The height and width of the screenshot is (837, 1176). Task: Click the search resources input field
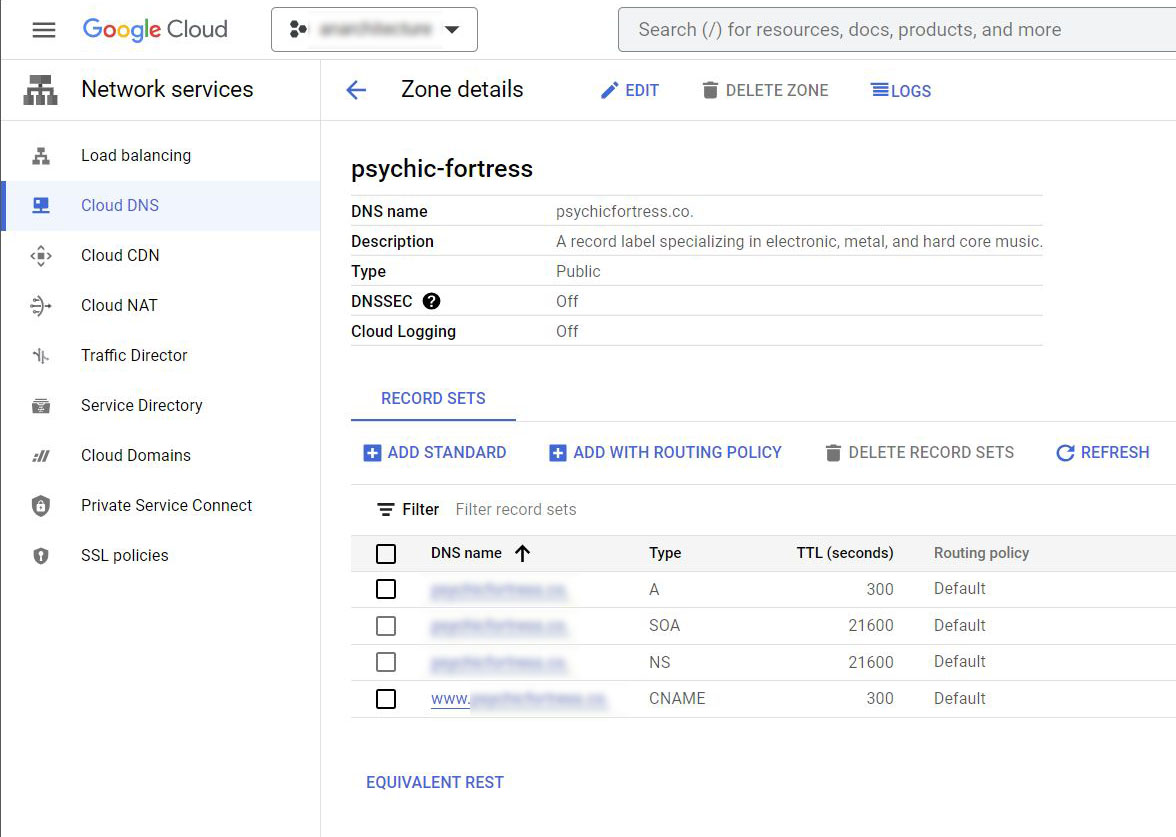(896, 30)
